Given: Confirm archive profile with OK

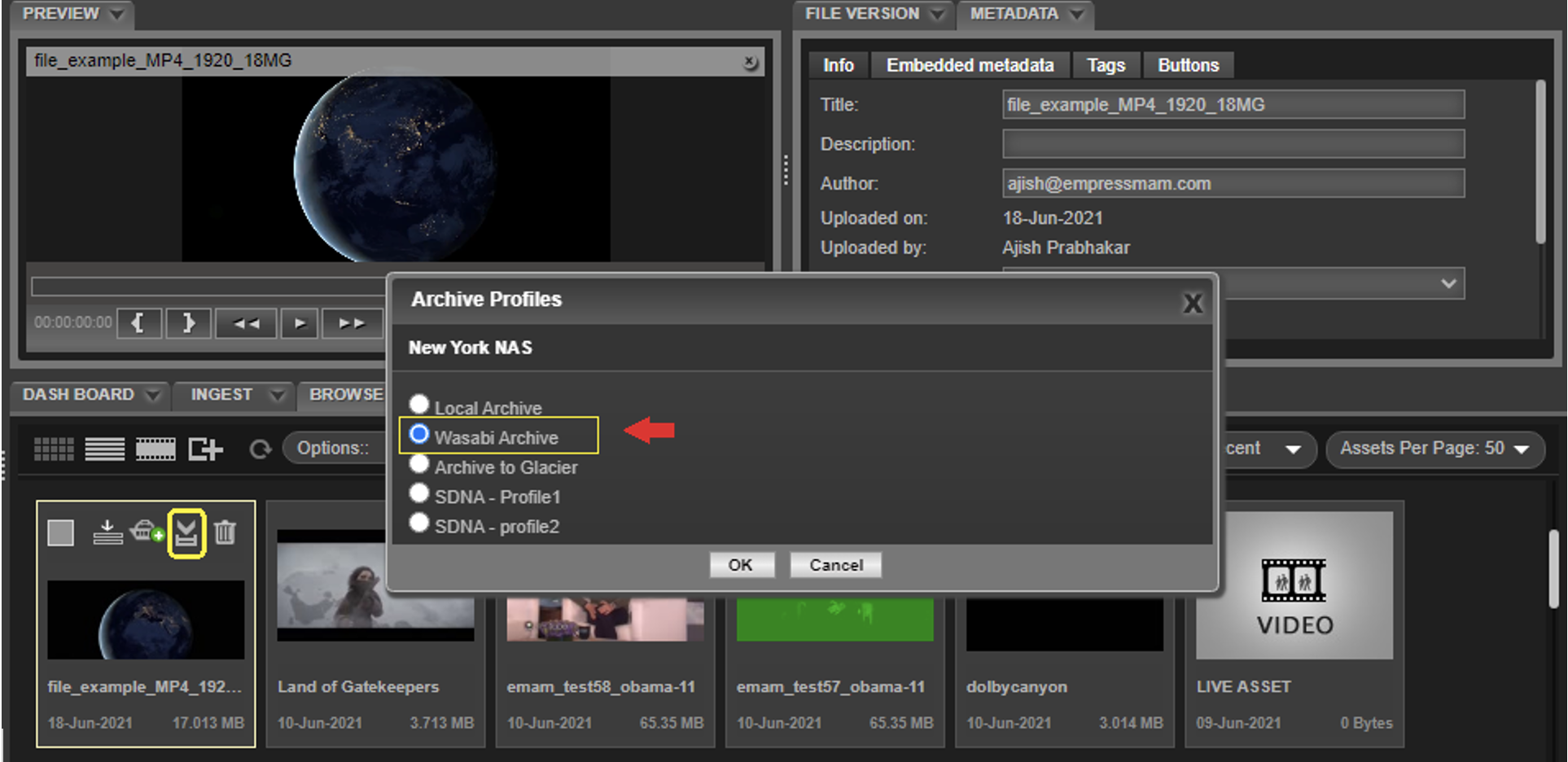Looking at the screenshot, I should coord(741,565).
